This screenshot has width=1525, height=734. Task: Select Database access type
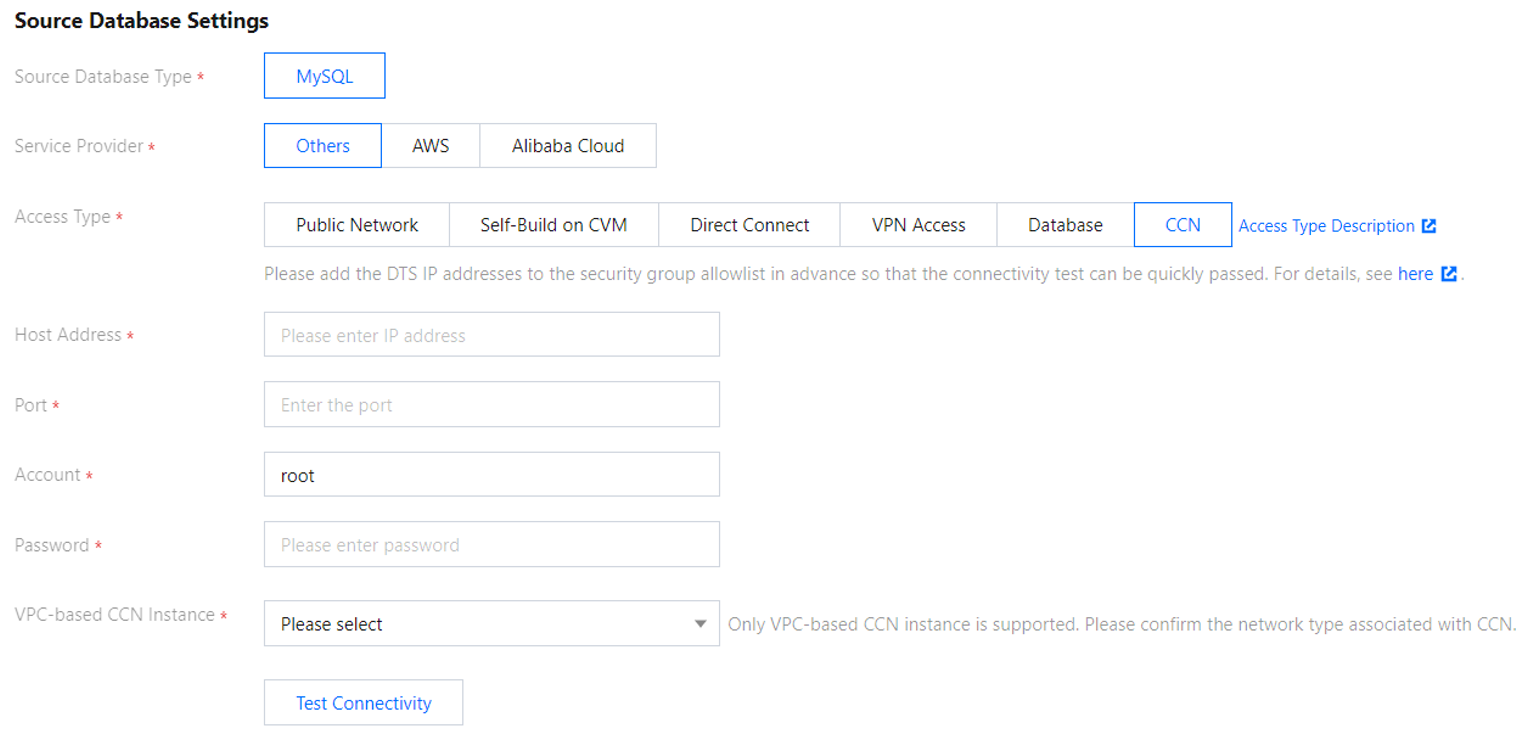[x=1065, y=225]
